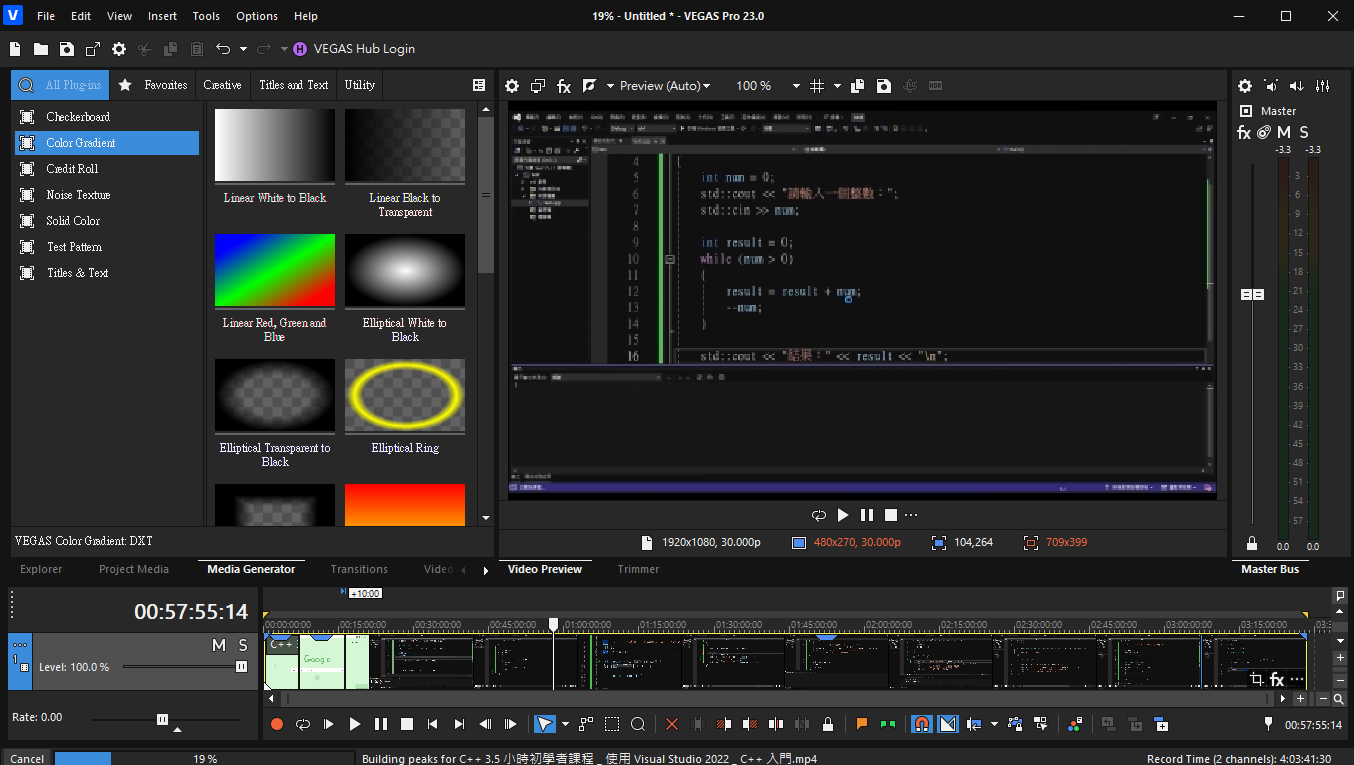Click the red X delete icon

click(672, 724)
